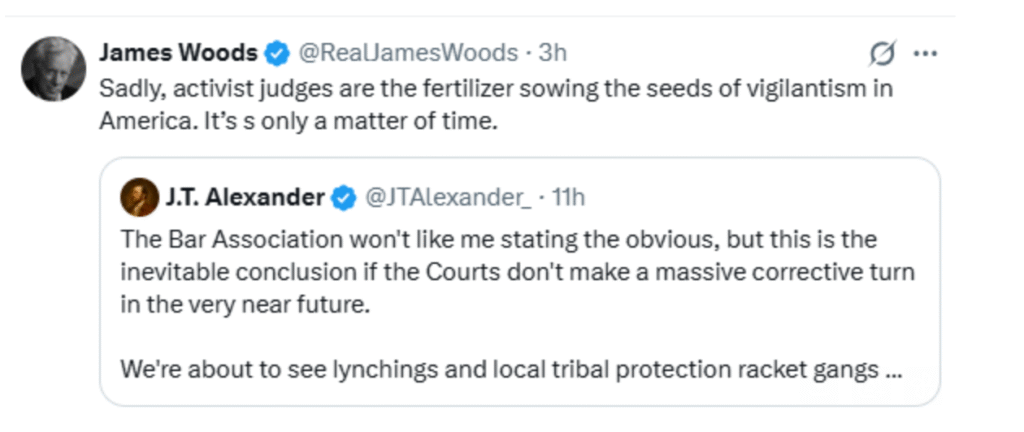Click the James Woods display name

pyautogui.click(x=178, y=53)
